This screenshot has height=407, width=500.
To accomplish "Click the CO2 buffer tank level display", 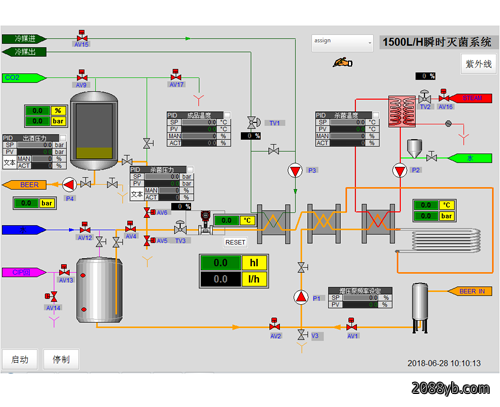I will click(94, 131).
